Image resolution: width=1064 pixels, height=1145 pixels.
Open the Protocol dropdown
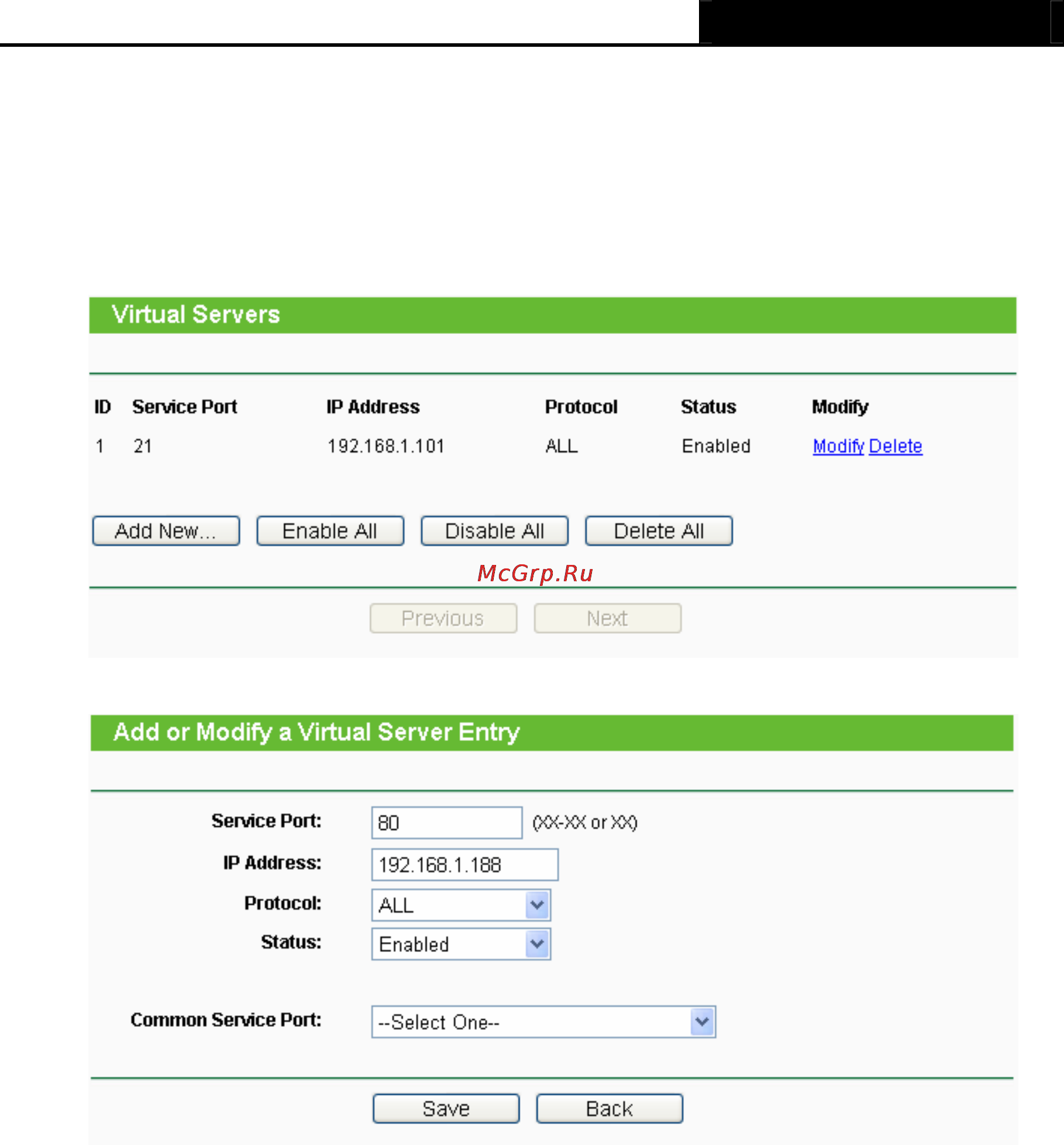pos(461,905)
